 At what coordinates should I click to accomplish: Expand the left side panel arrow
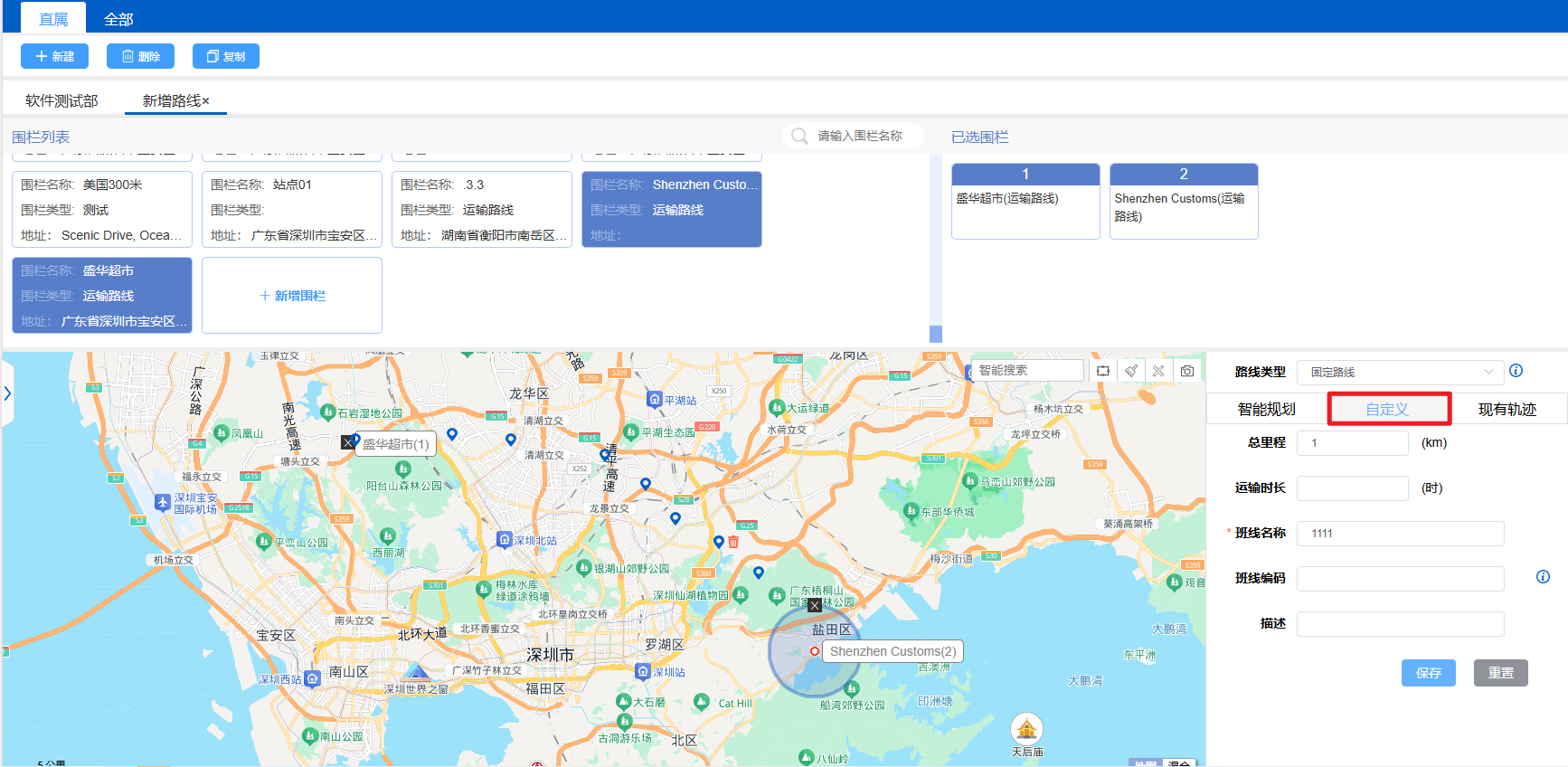coord(7,393)
